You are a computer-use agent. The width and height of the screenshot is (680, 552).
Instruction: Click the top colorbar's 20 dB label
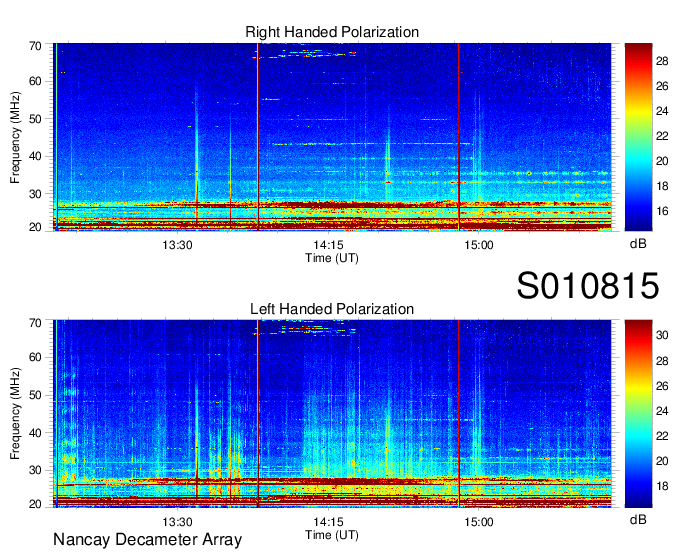tap(662, 161)
